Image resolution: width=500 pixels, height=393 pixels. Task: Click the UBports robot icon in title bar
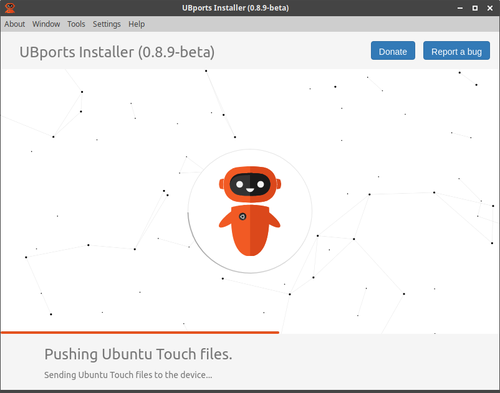pyautogui.click(x=10, y=8)
